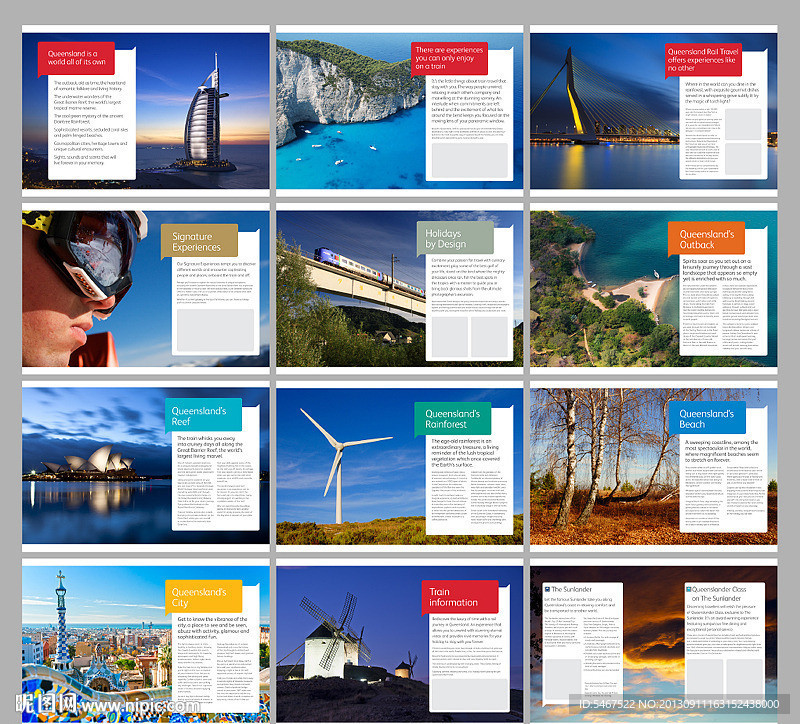Open the aerial coastline and forest page
The height and width of the screenshot is (724, 800).
(654, 289)
